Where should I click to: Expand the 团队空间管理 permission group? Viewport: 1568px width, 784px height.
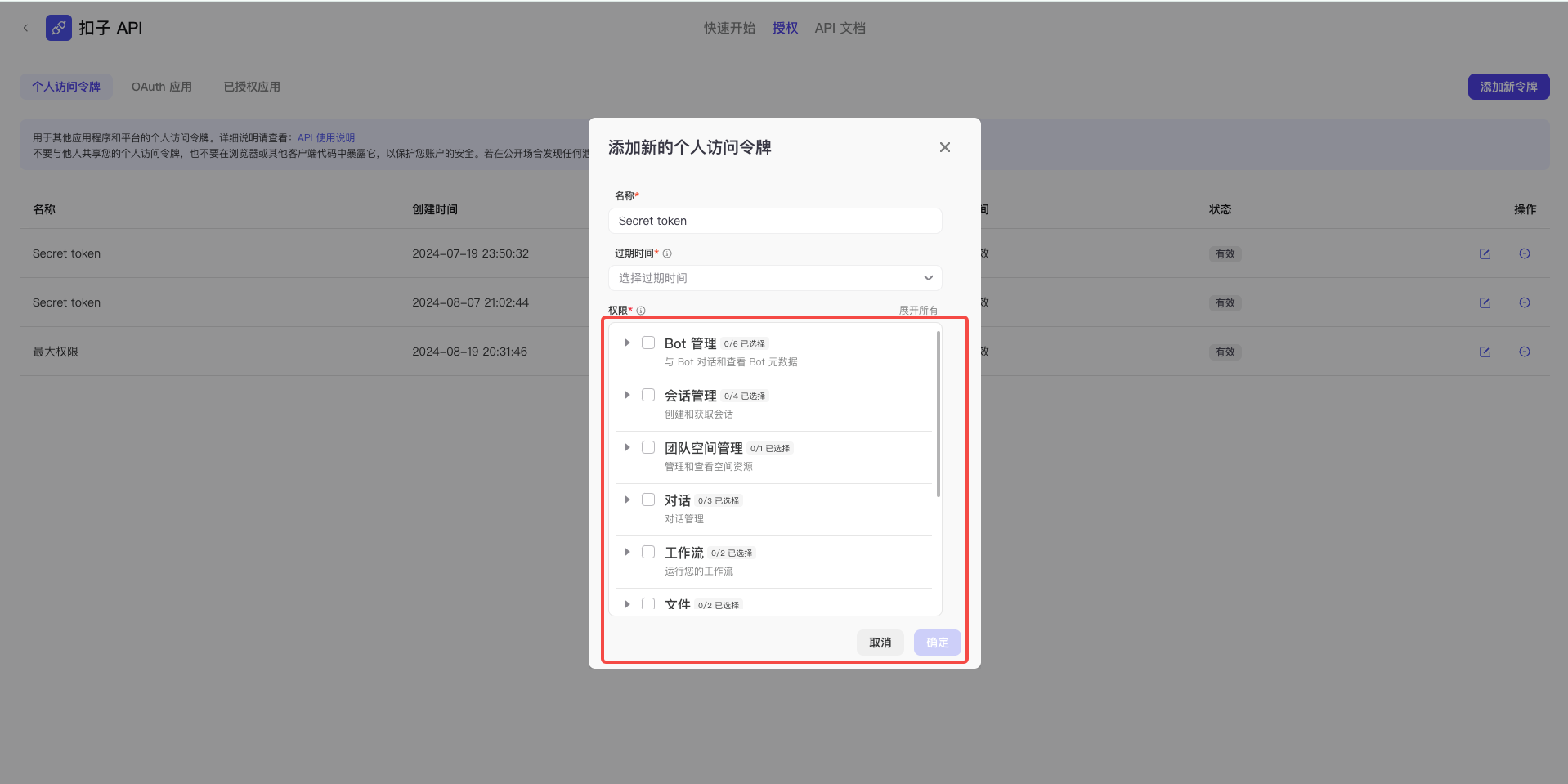tap(627, 447)
